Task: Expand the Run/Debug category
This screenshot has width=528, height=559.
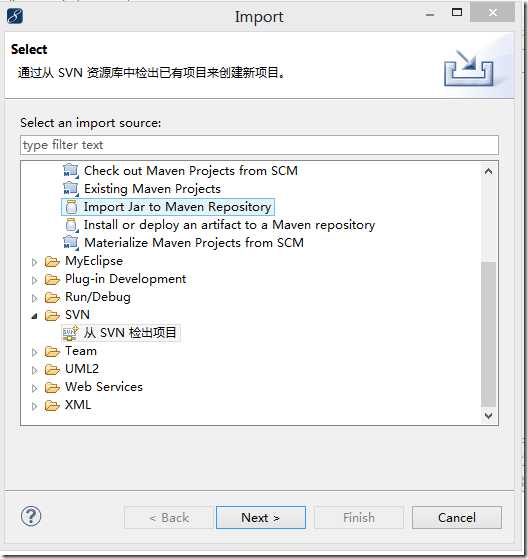Action: pos(34,298)
